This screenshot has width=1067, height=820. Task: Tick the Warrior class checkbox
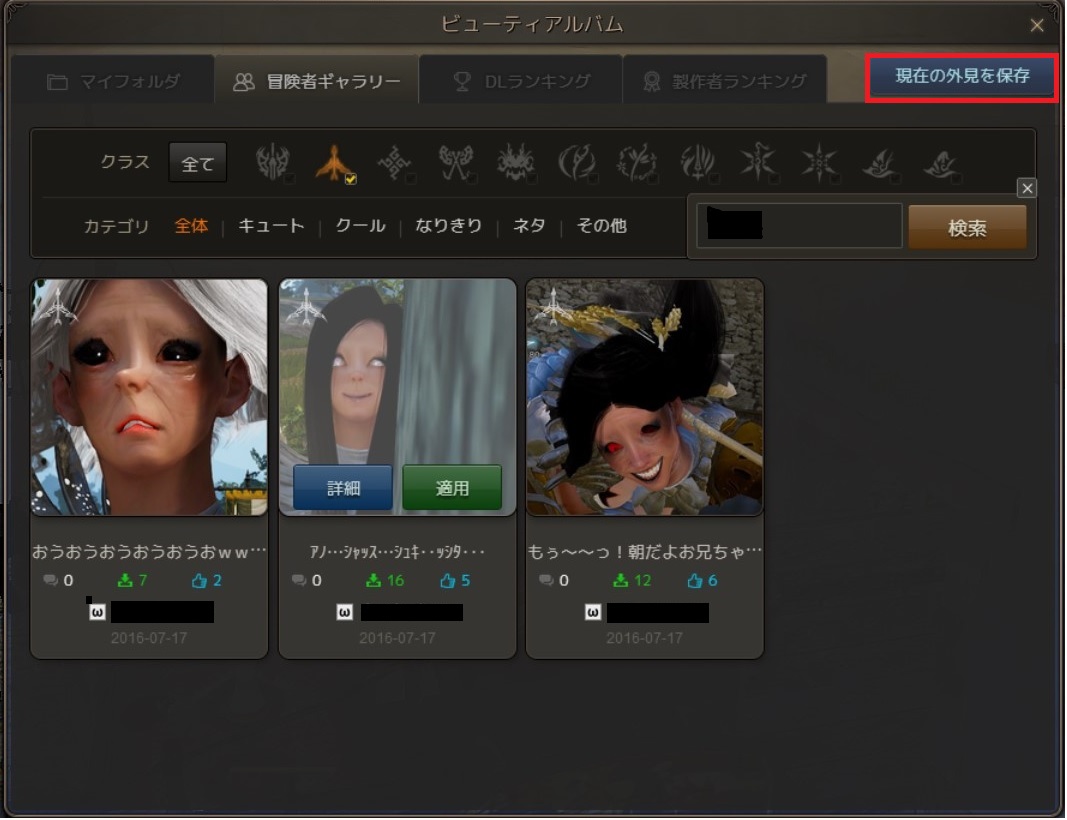tap(289, 179)
